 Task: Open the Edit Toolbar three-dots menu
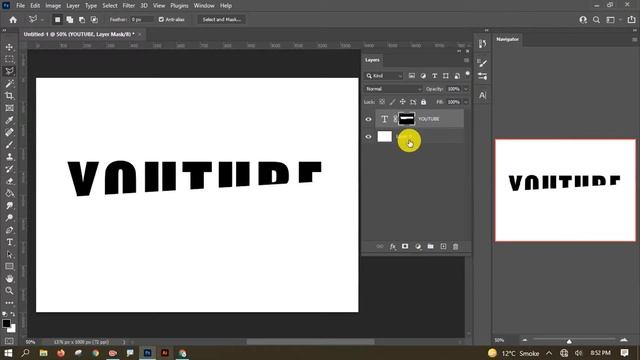(9, 303)
